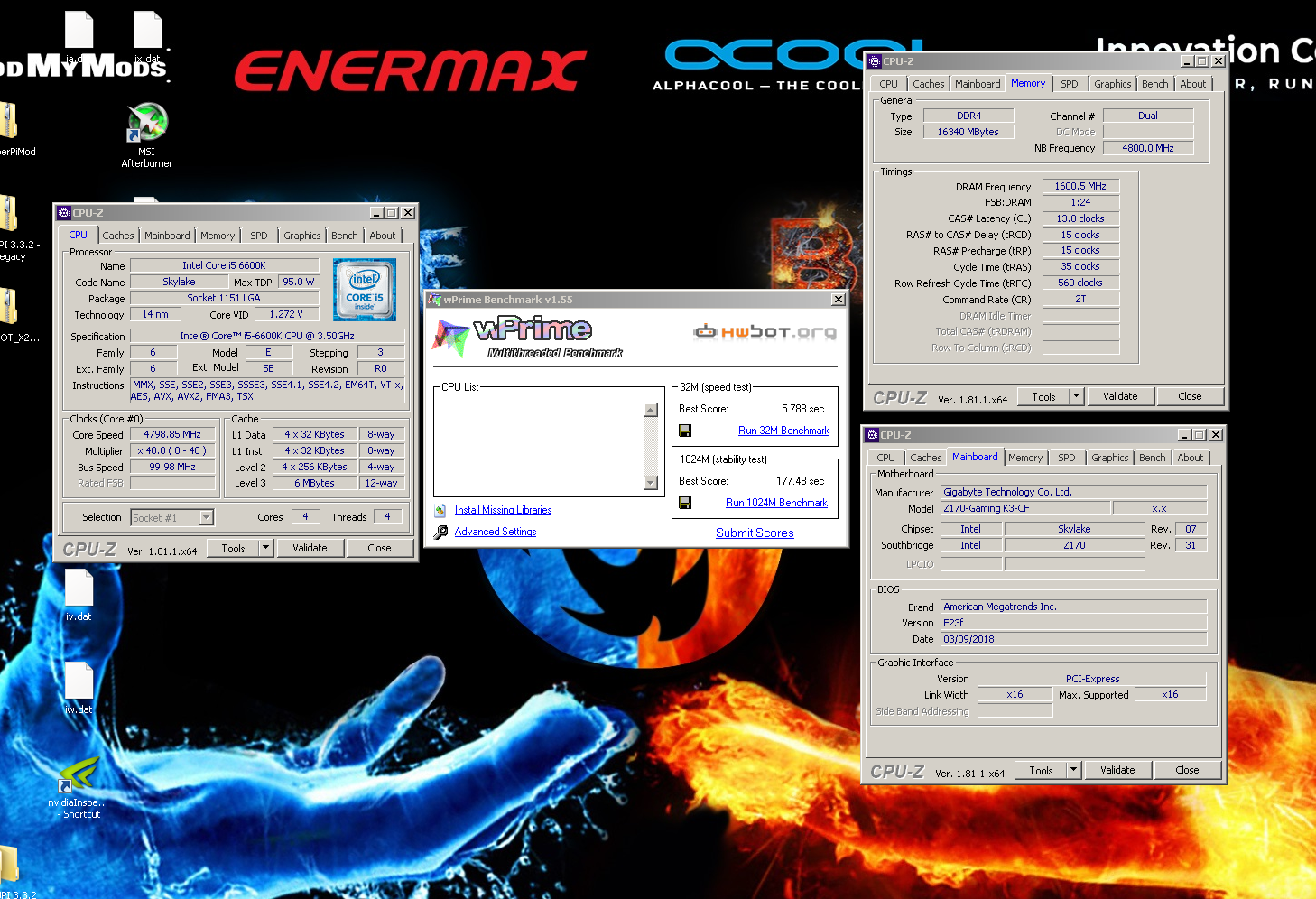Select the ia.dat file on the desktop

click(79, 30)
